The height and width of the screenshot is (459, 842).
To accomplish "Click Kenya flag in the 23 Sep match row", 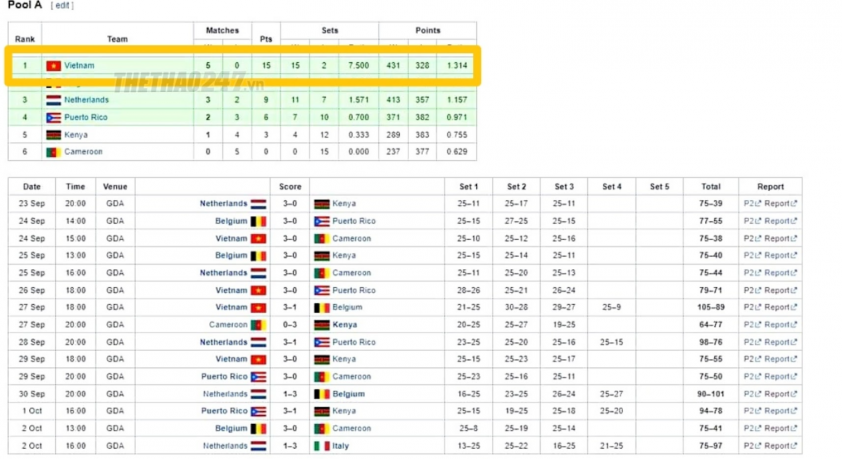I will [x=322, y=204].
